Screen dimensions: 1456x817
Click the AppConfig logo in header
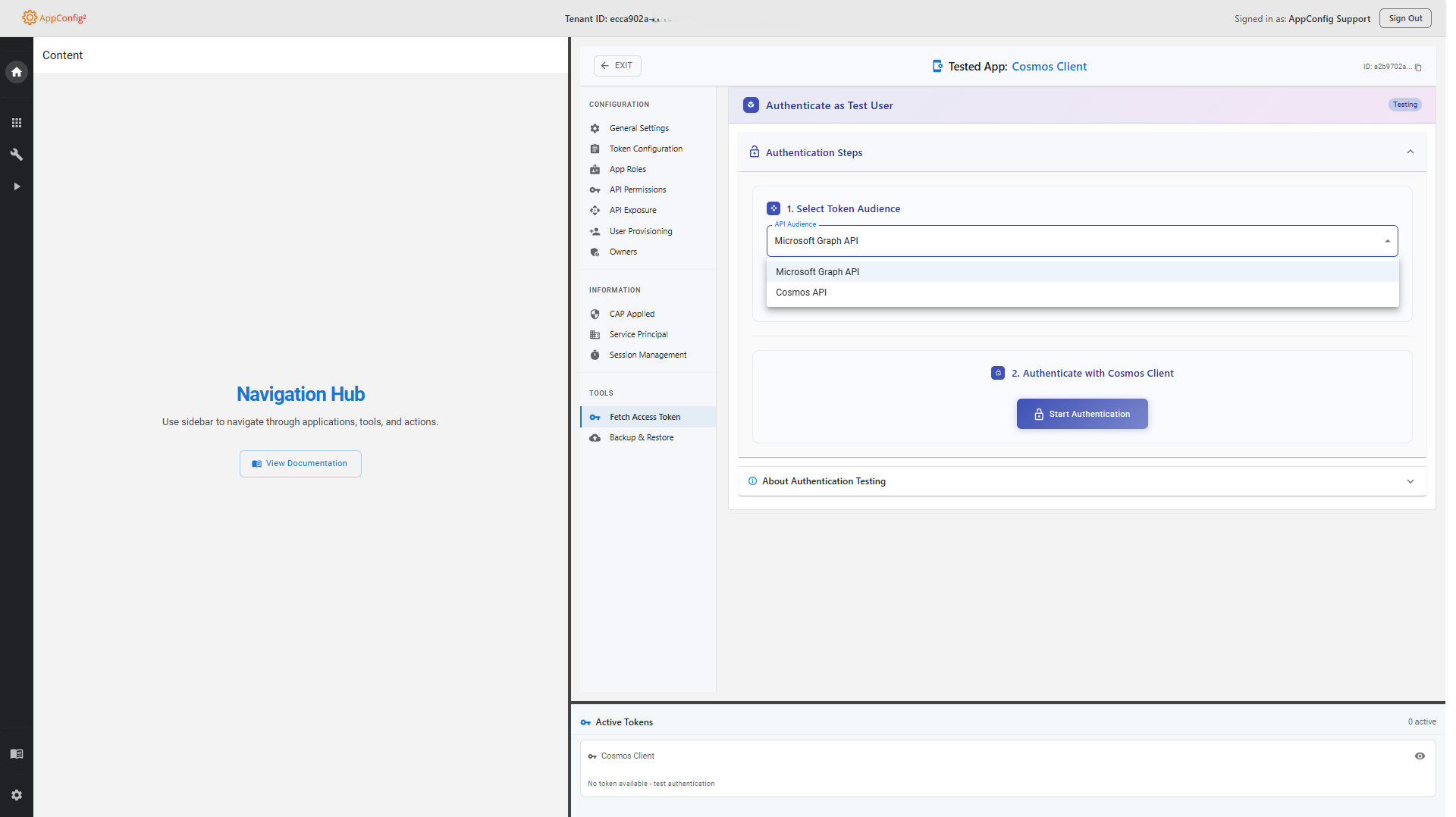coord(54,17)
